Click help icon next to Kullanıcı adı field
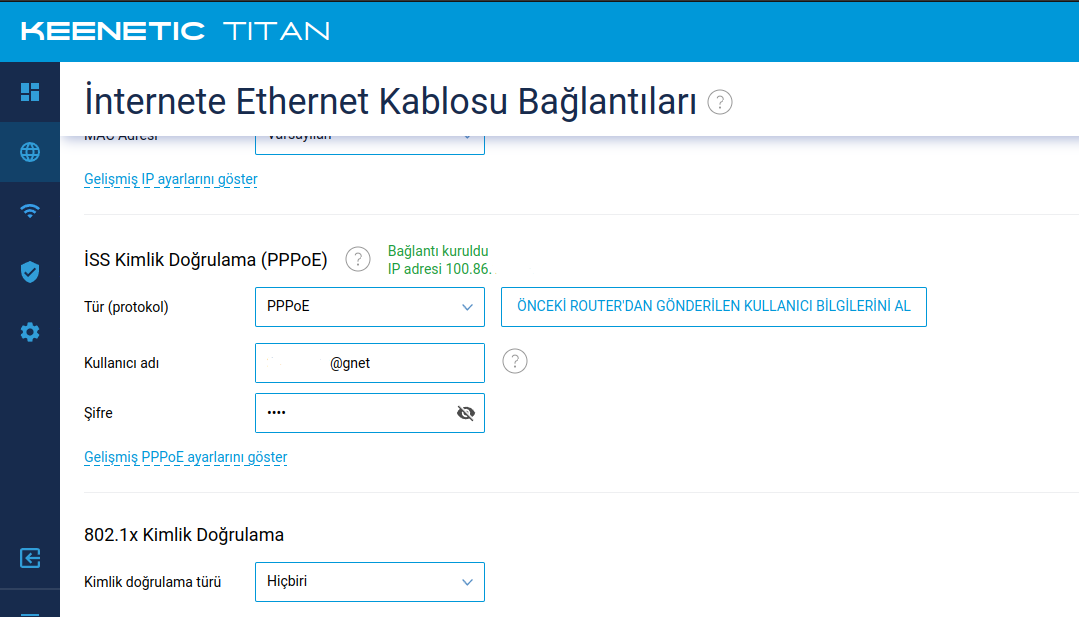 tap(515, 361)
